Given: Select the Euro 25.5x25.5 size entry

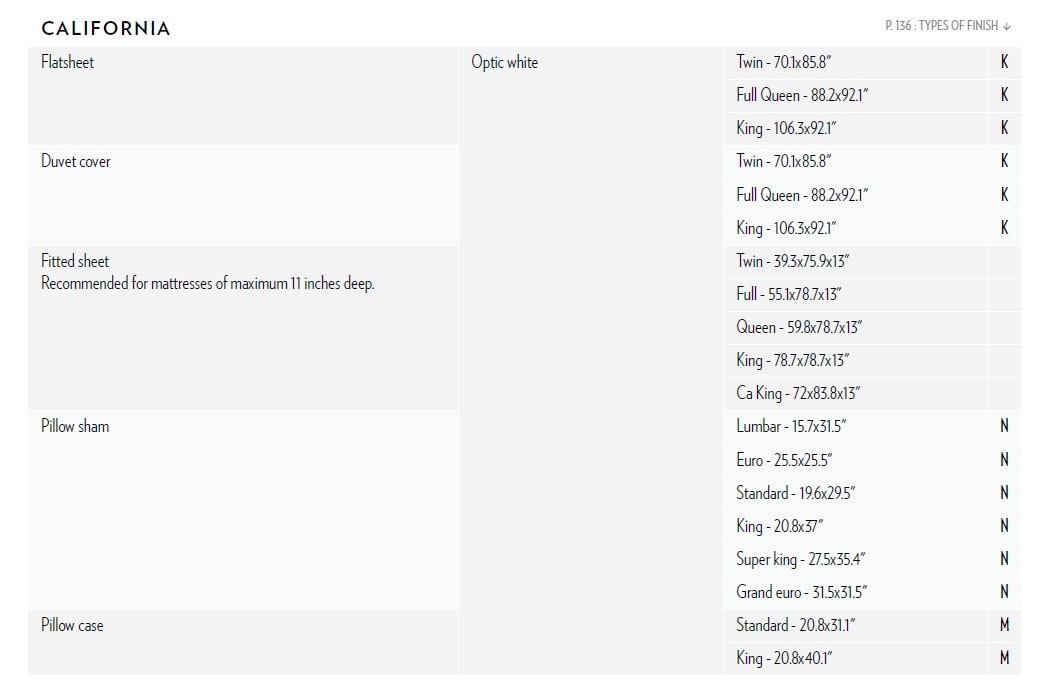Looking at the screenshot, I should 784,460.
